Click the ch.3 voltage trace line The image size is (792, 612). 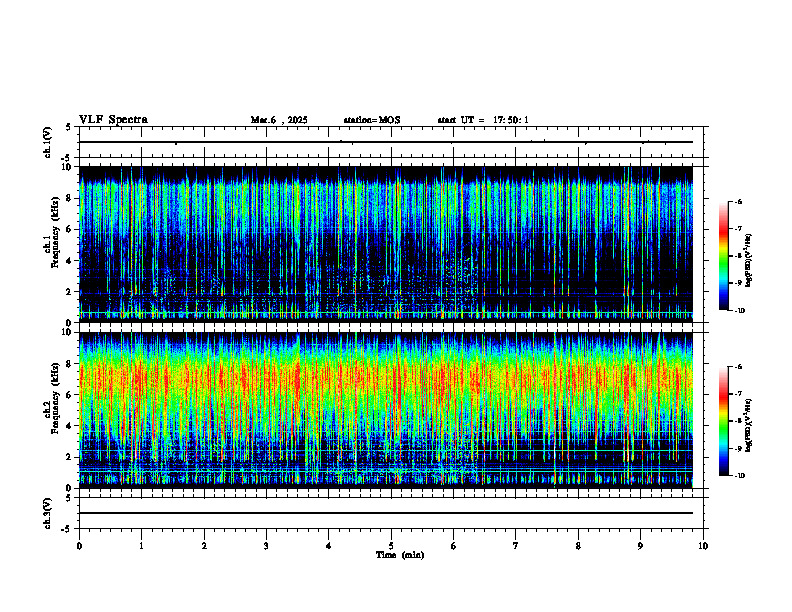click(x=386, y=513)
